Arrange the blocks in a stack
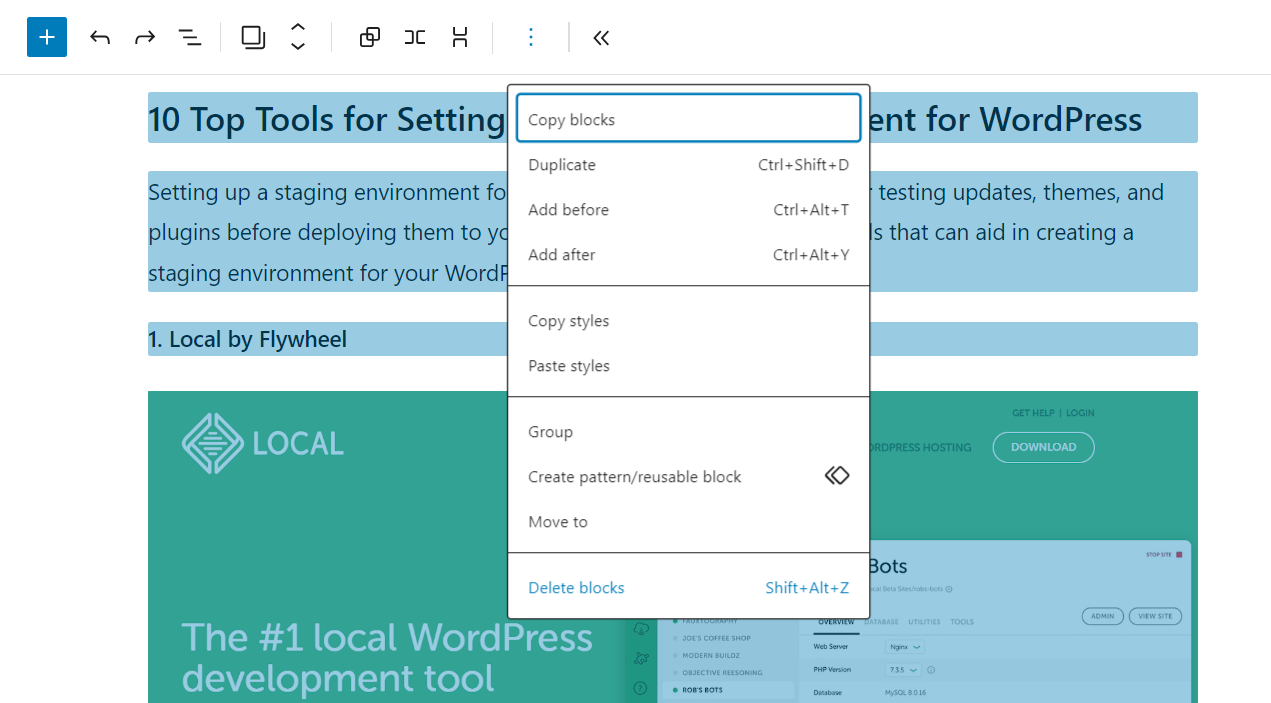The height and width of the screenshot is (703, 1271). (x=460, y=38)
